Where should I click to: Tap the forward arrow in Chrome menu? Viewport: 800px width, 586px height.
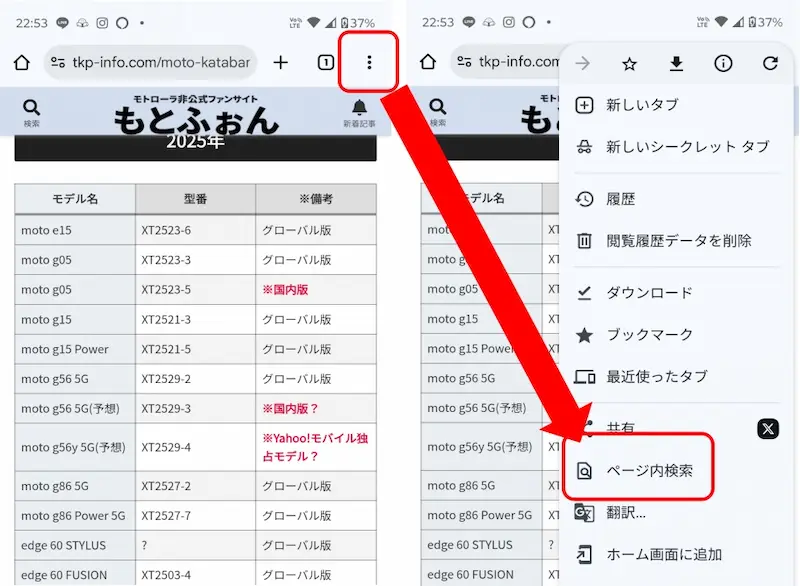click(583, 64)
